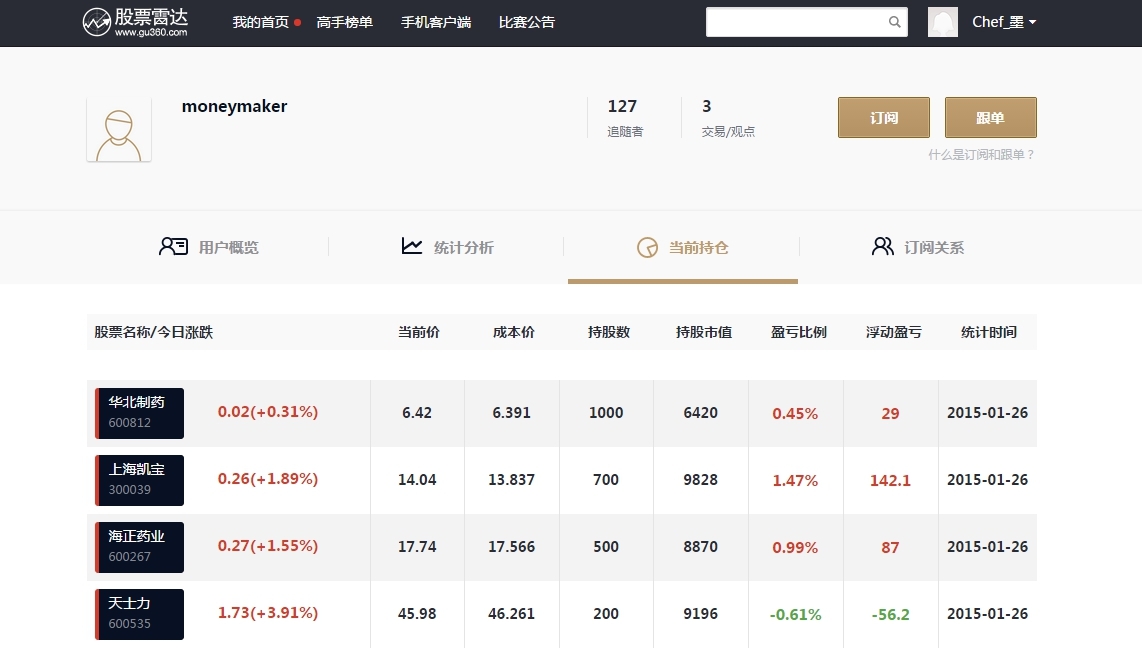Click the 订阅 button
Viewport: 1142px width, 648px height.
[883, 117]
